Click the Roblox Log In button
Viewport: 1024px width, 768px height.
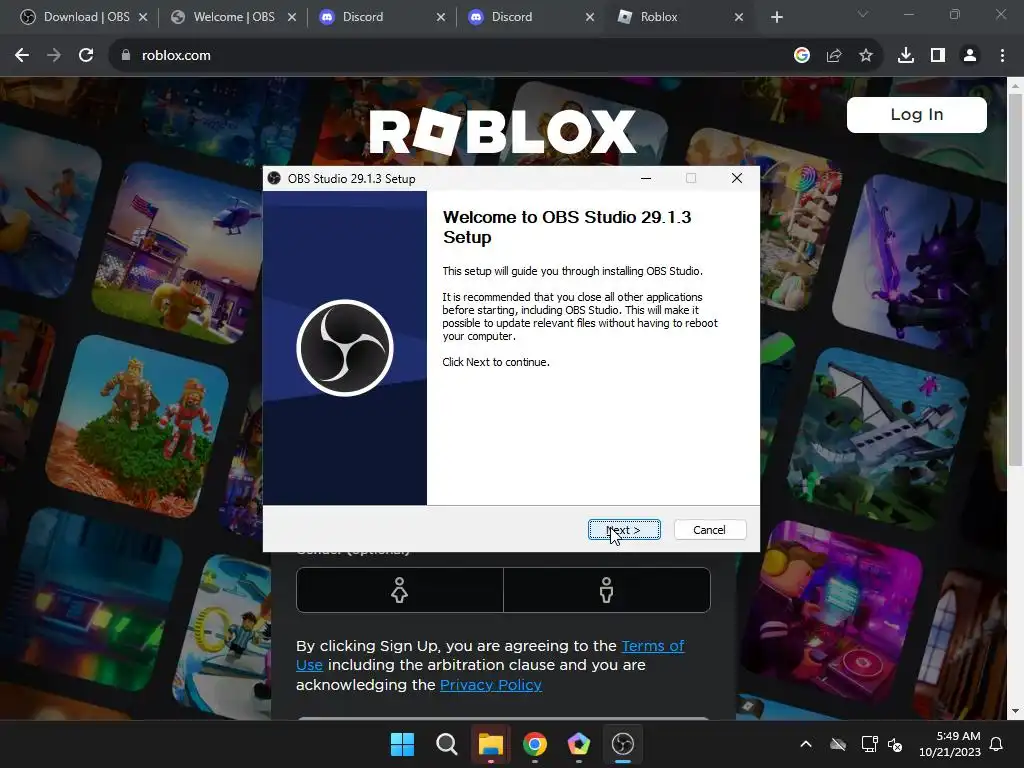(x=916, y=115)
